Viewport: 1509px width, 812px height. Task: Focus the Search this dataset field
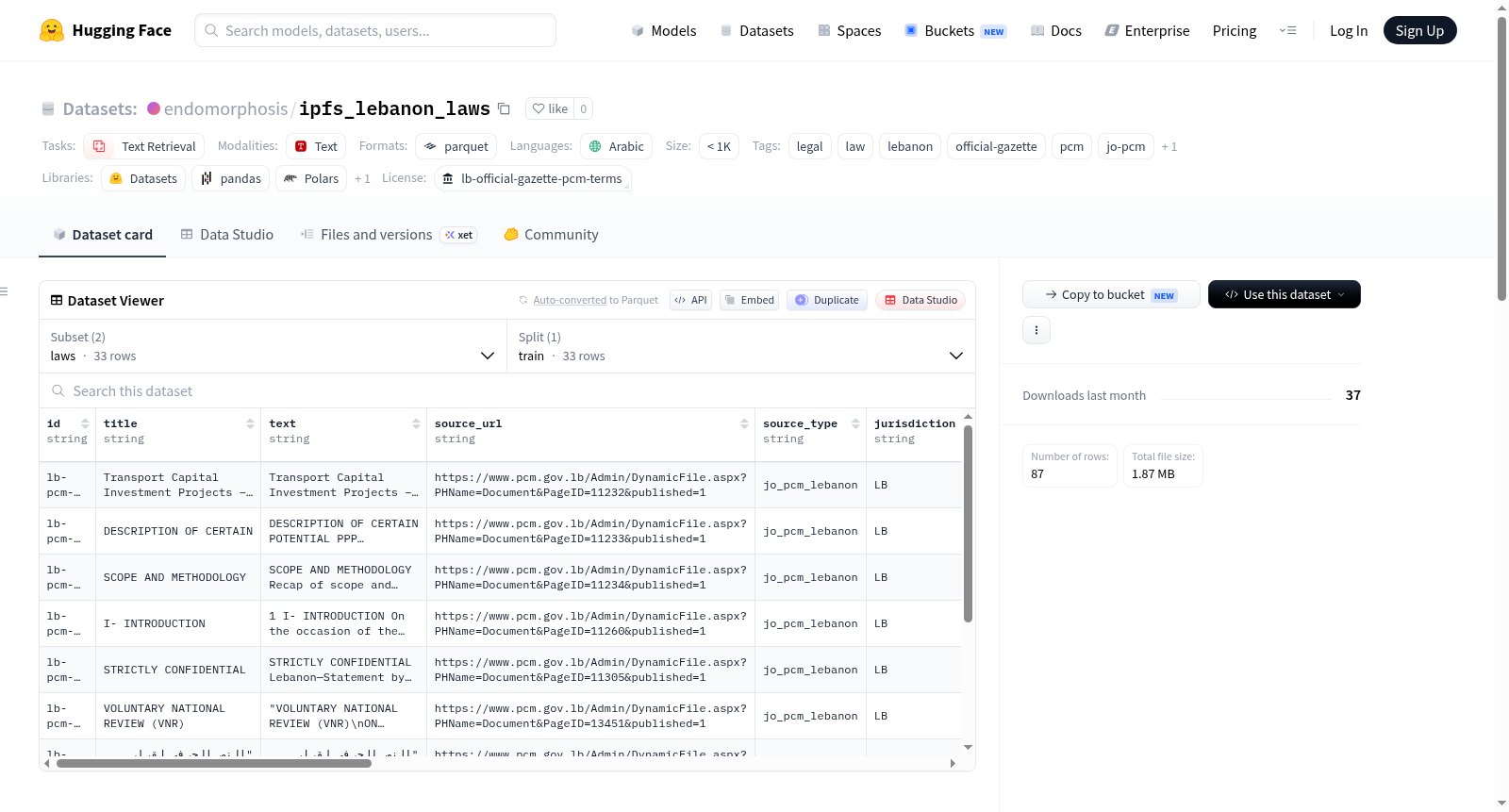coord(507,390)
